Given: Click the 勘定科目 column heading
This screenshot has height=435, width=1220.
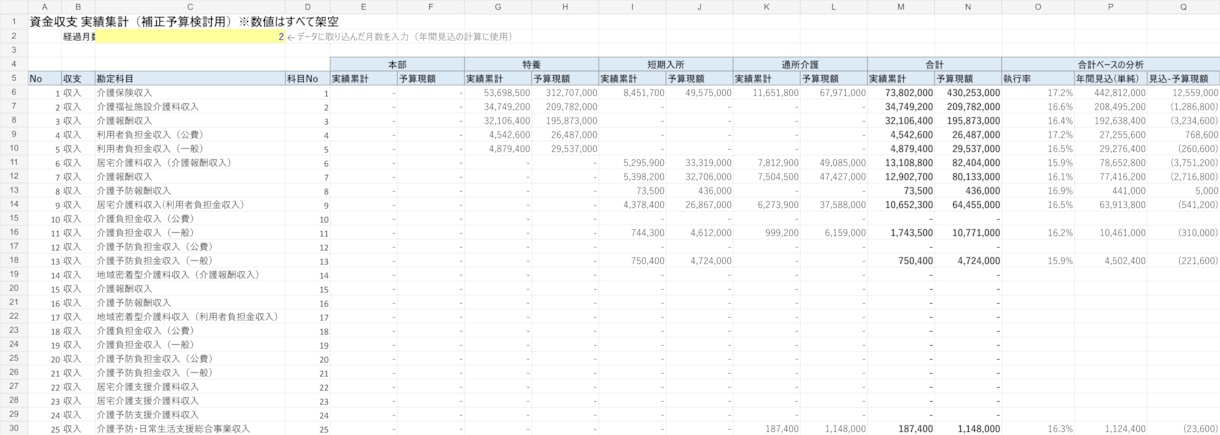Looking at the screenshot, I should point(190,78).
